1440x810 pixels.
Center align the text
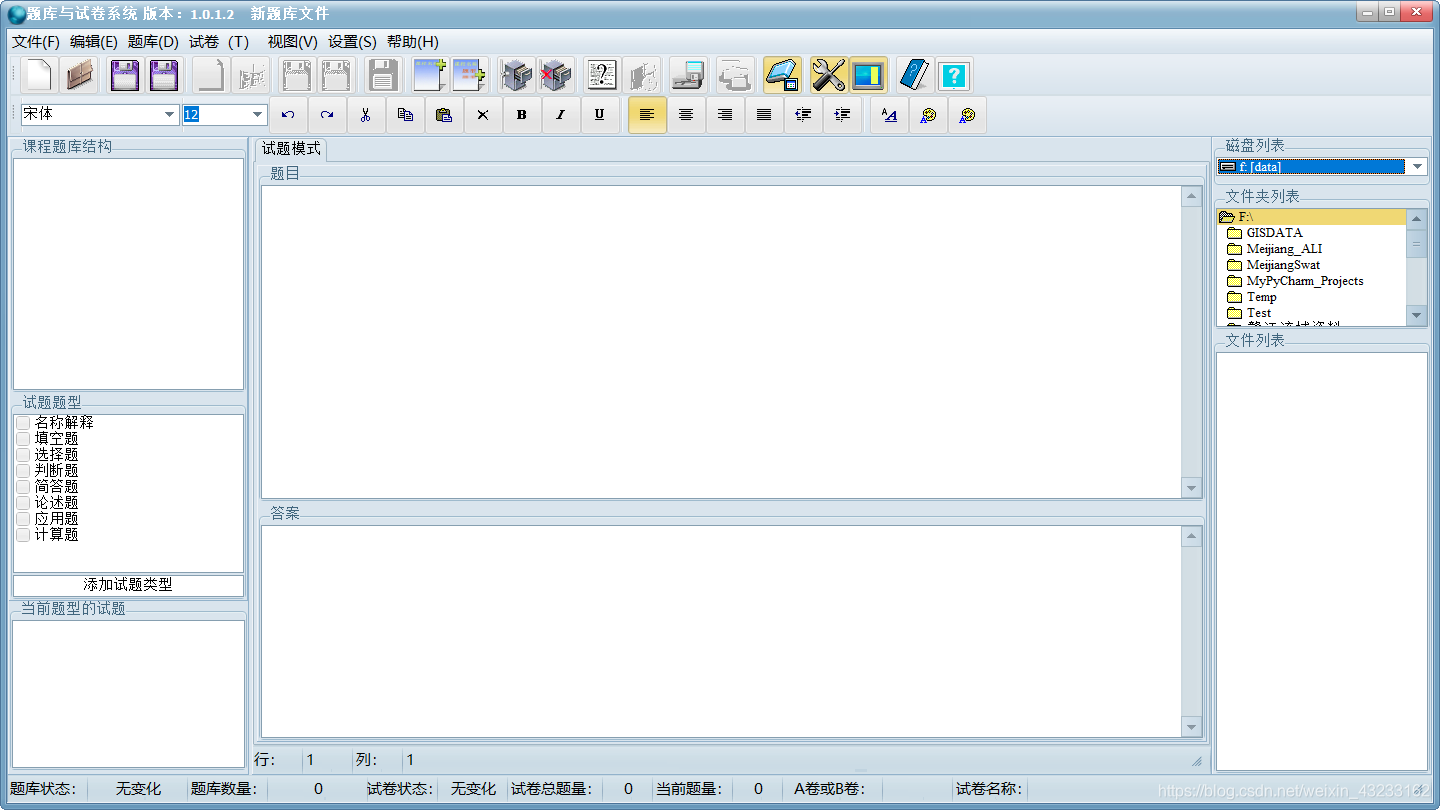[686, 115]
